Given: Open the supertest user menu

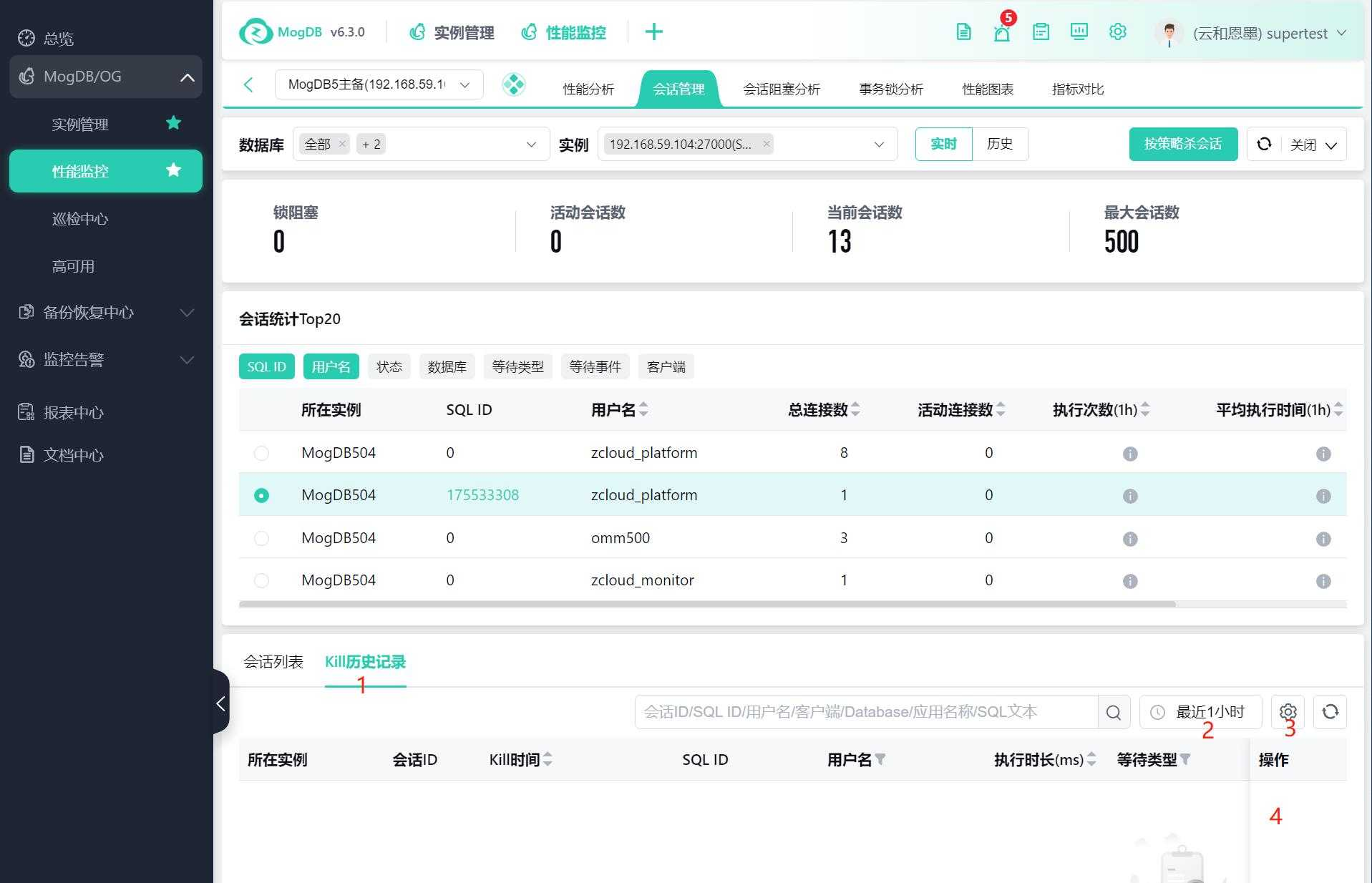Looking at the screenshot, I should pos(1270,33).
